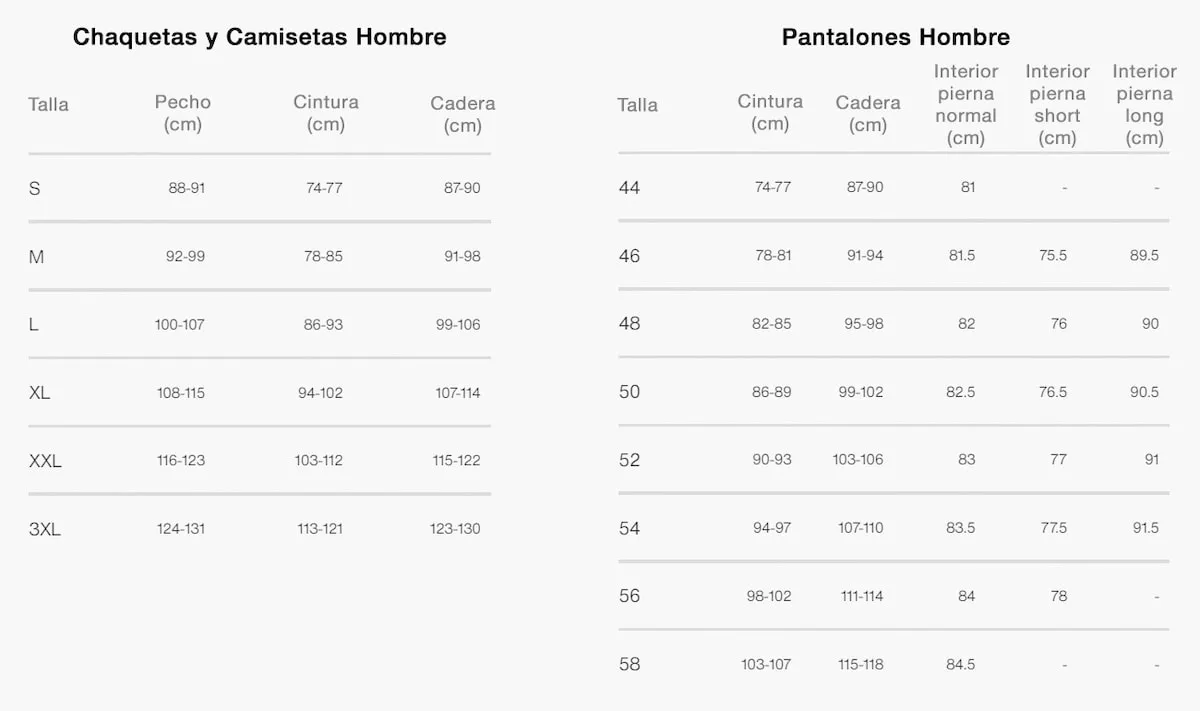Select the long inseam value 89.5

point(1144,256)
